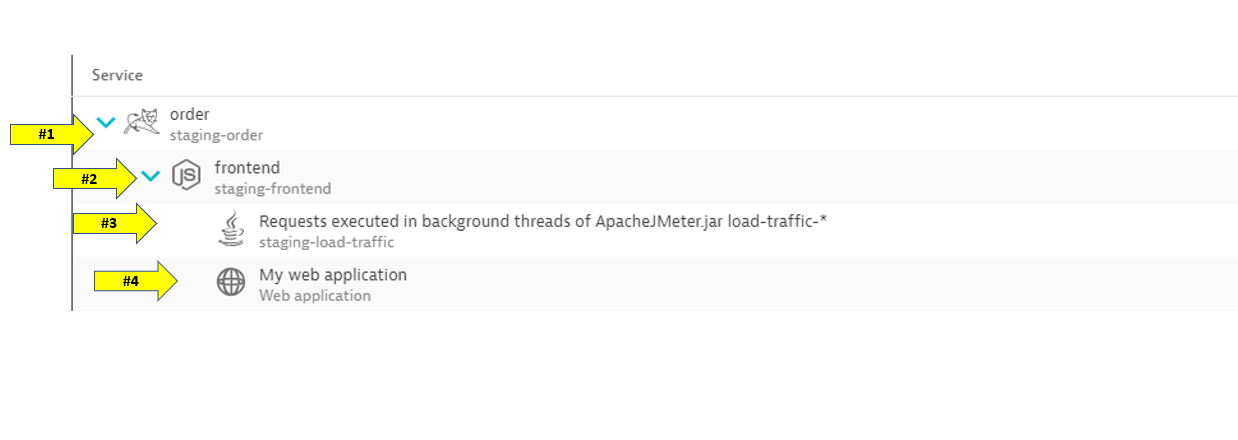Open My web application entry

[333, 274]
